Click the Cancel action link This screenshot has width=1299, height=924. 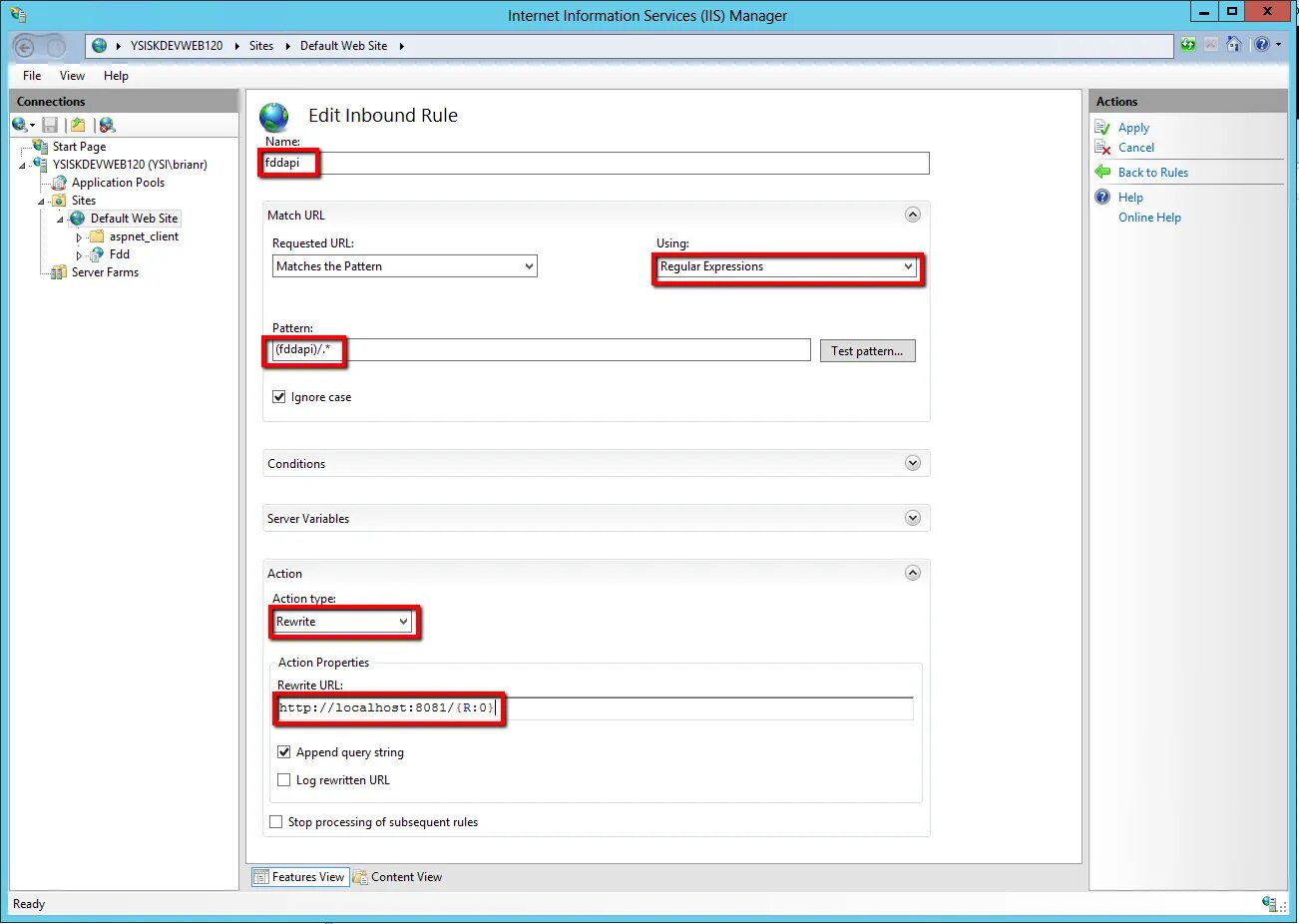click(1136, 148)
